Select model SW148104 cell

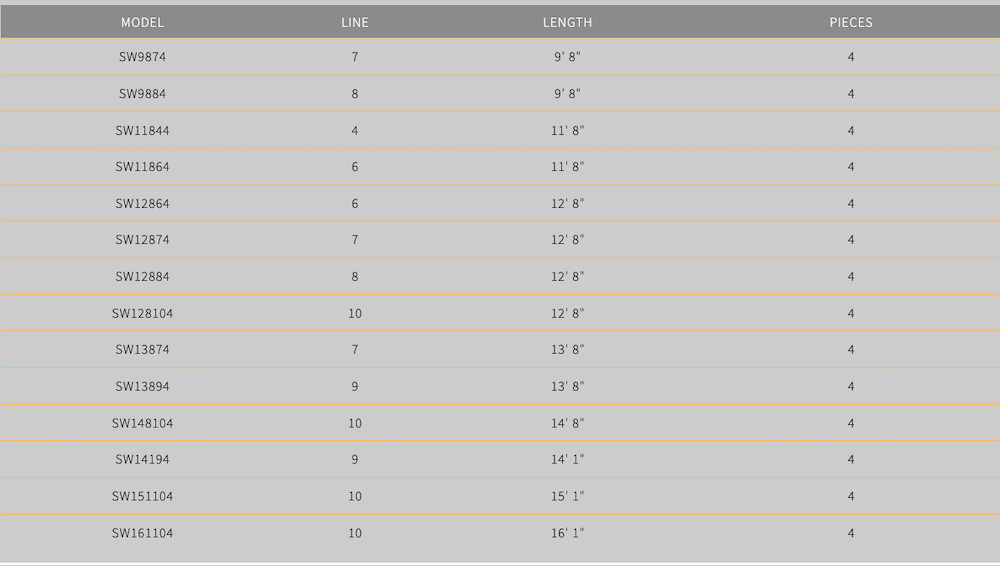coord(142,424)
